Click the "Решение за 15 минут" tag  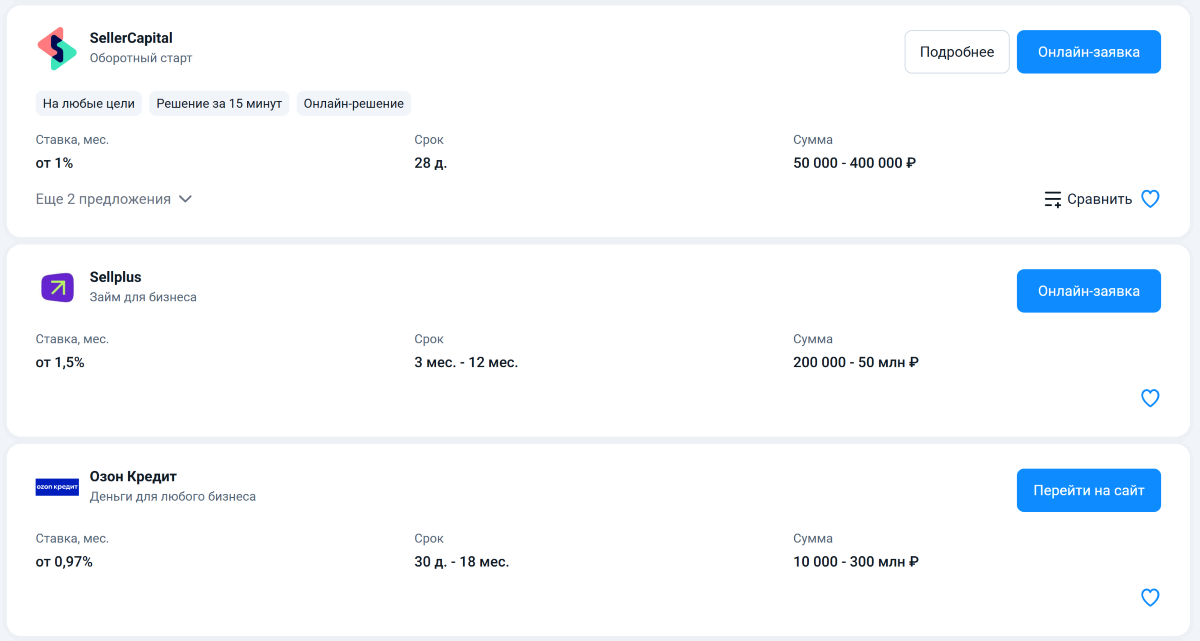tap(219, 104)
